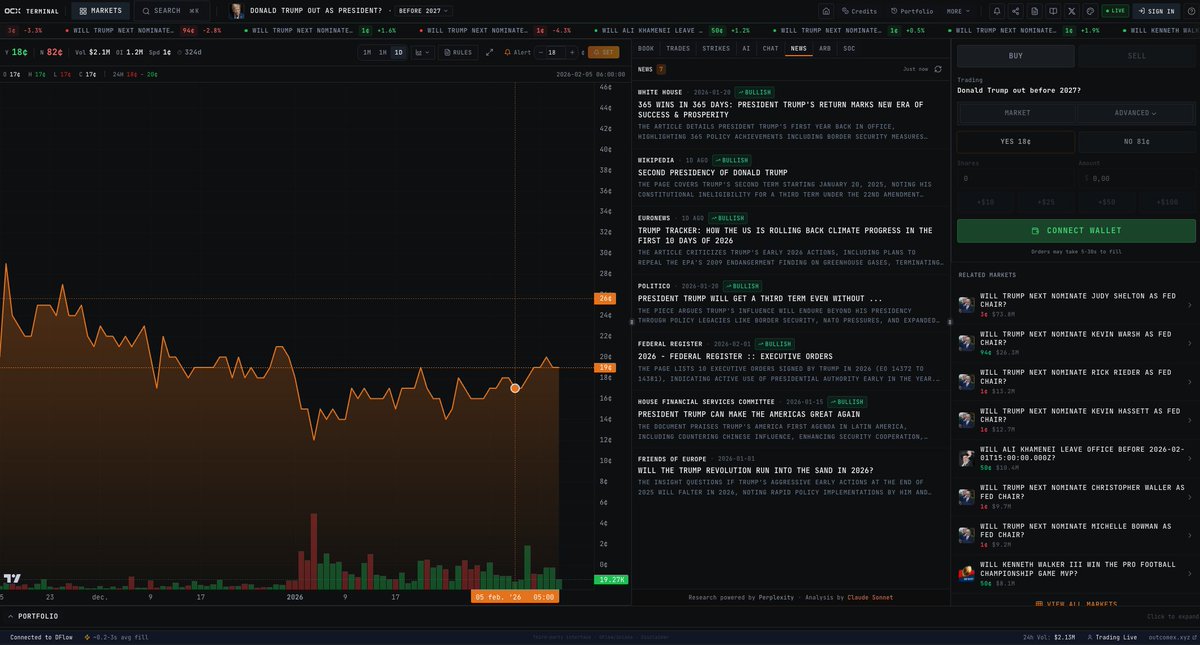This screenshot has height=645, width=1200.
Task: Select the 1M chart interval
Action: 367,52
